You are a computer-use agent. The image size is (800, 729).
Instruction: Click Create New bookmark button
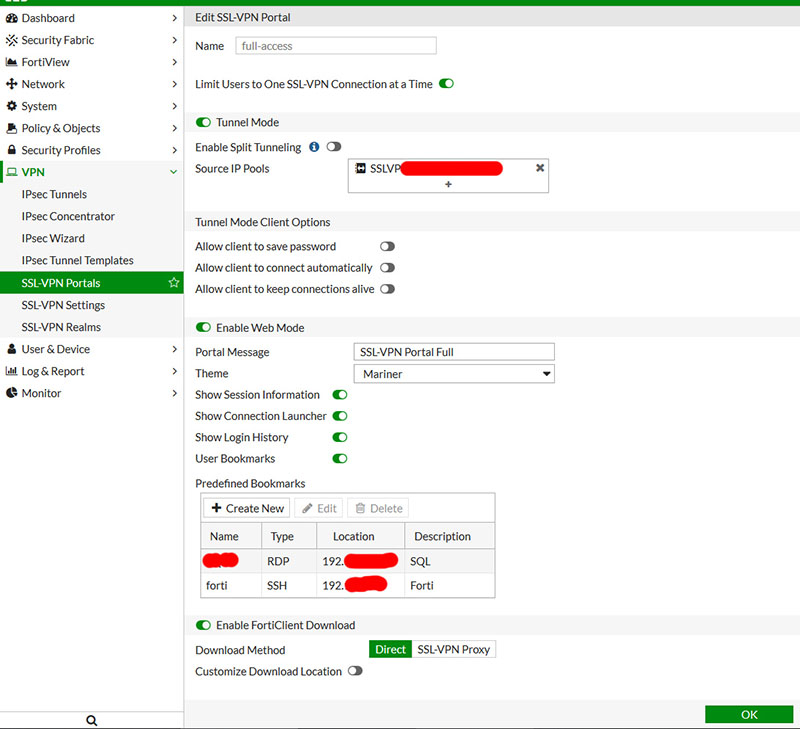[x=247, y=508]
